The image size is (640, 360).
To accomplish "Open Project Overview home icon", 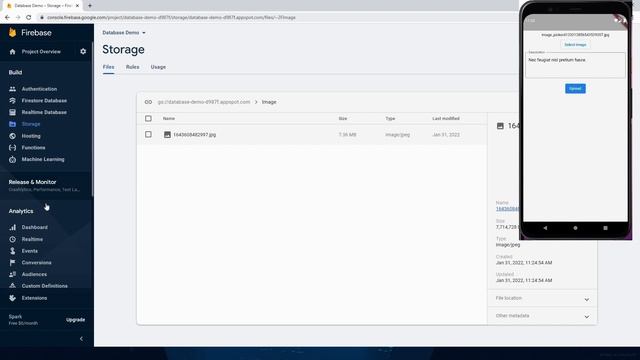I will point(12,52).
